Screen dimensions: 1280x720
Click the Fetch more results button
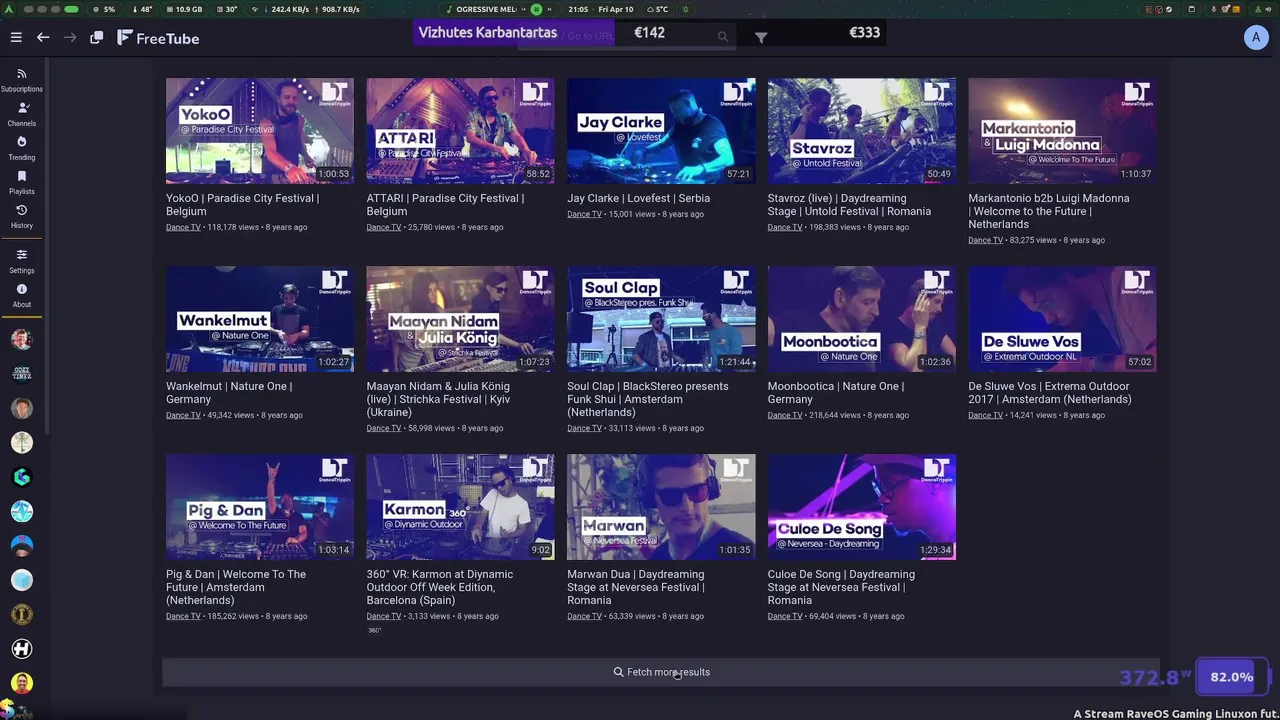tap(661, 672)
